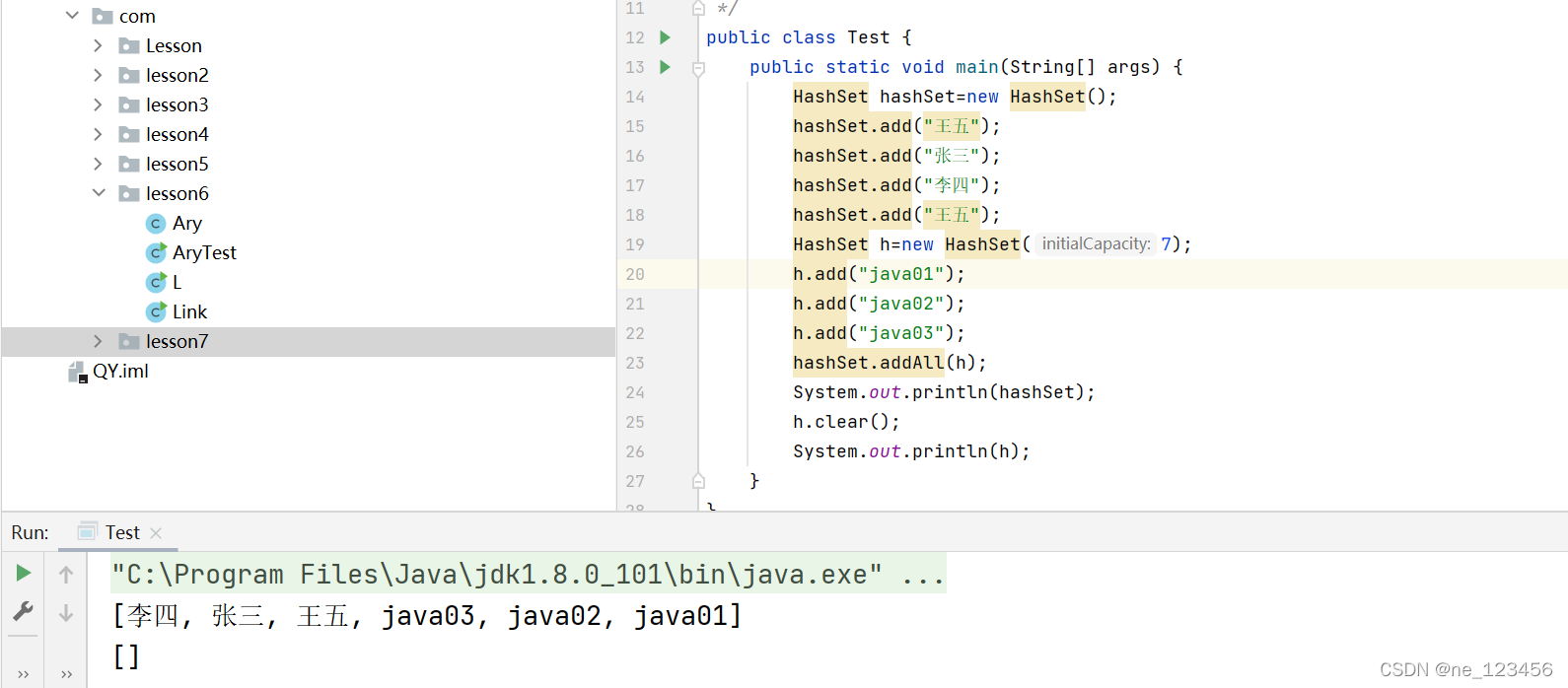Image resolution: width=1568 pixels, height=688 pixels.
Task: Open the Link class
Action: (x=189, y=312)
